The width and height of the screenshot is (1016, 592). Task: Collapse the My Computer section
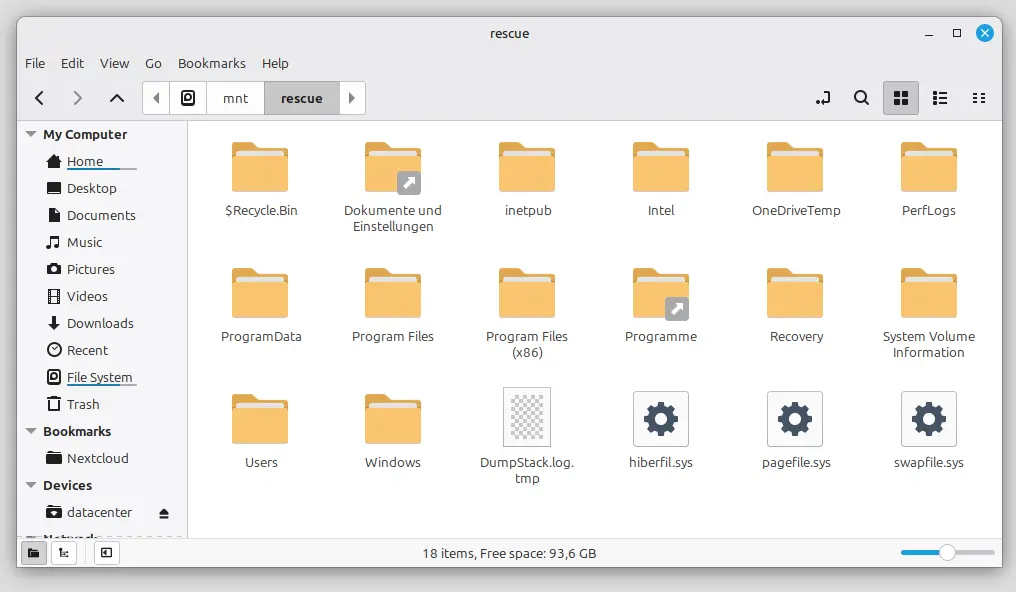pos(31,135)
